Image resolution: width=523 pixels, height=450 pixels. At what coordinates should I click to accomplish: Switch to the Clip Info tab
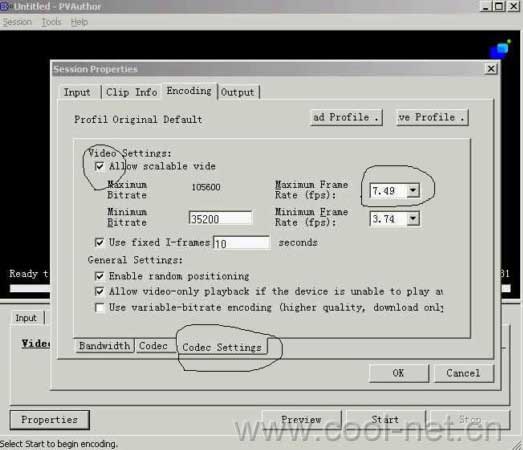click(132, 92)
